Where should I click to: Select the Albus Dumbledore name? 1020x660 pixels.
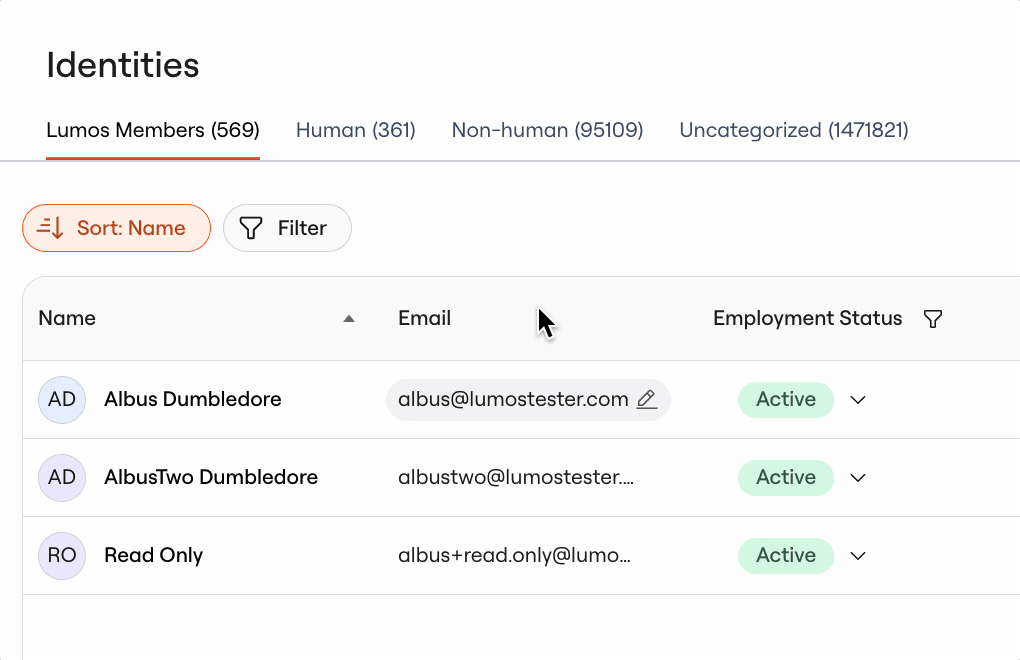click(x=193, y=399)
